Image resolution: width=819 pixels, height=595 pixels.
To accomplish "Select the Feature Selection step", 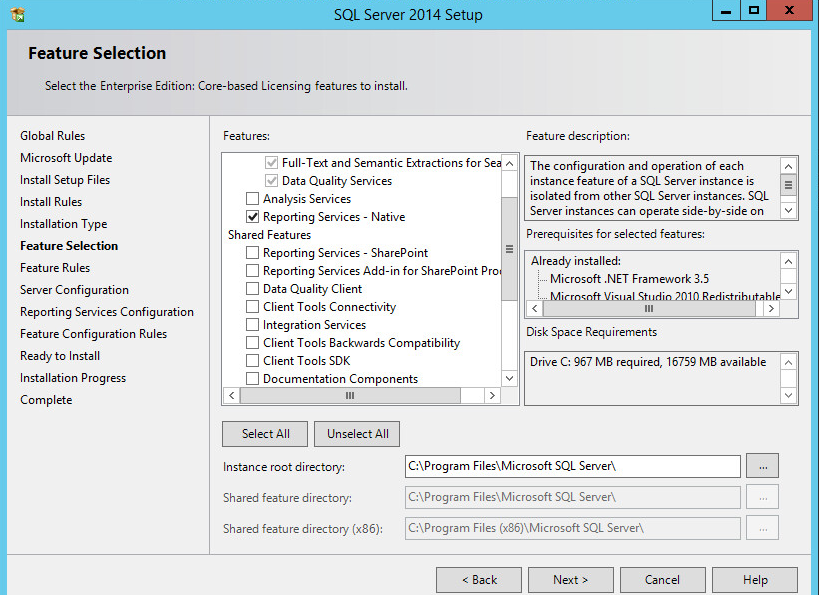I will pyautogui.click(x=69, y=246).
